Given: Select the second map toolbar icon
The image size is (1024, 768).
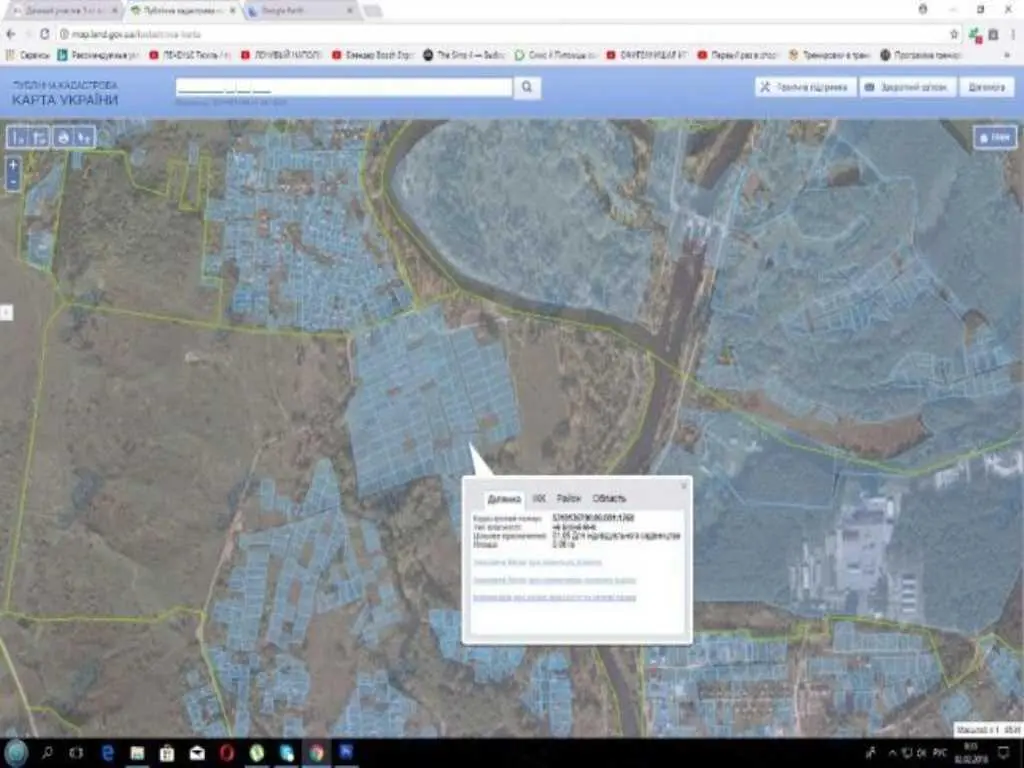Looking at the screenshot, I should [x=40, y=137].
